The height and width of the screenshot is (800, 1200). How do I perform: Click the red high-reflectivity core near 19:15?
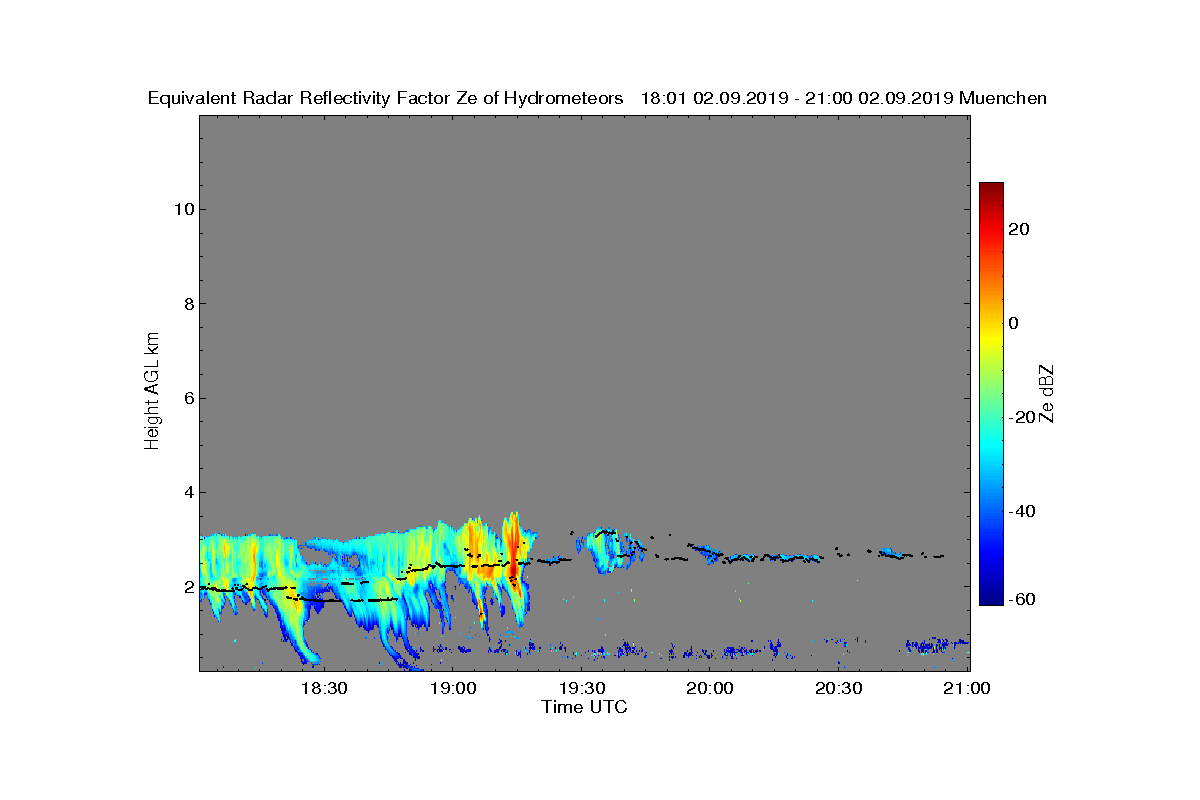[513, 556]
